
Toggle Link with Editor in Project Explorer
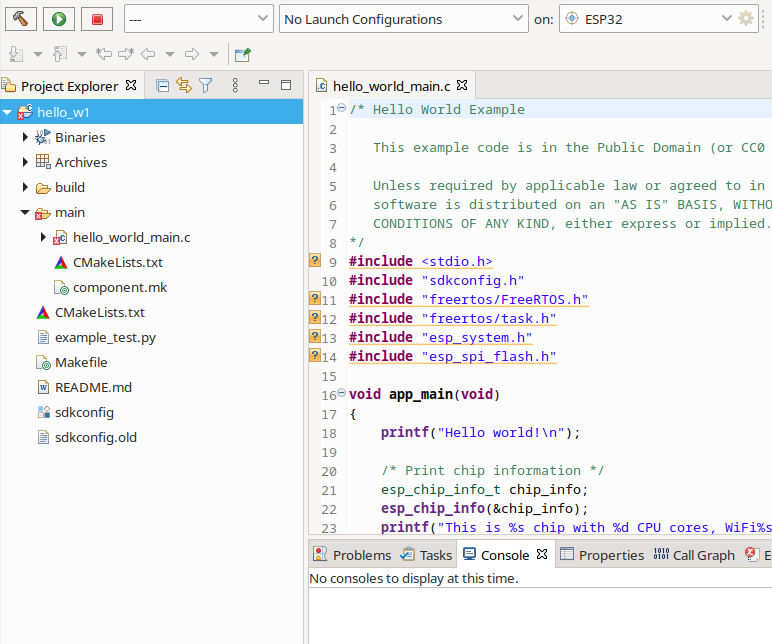184,85
